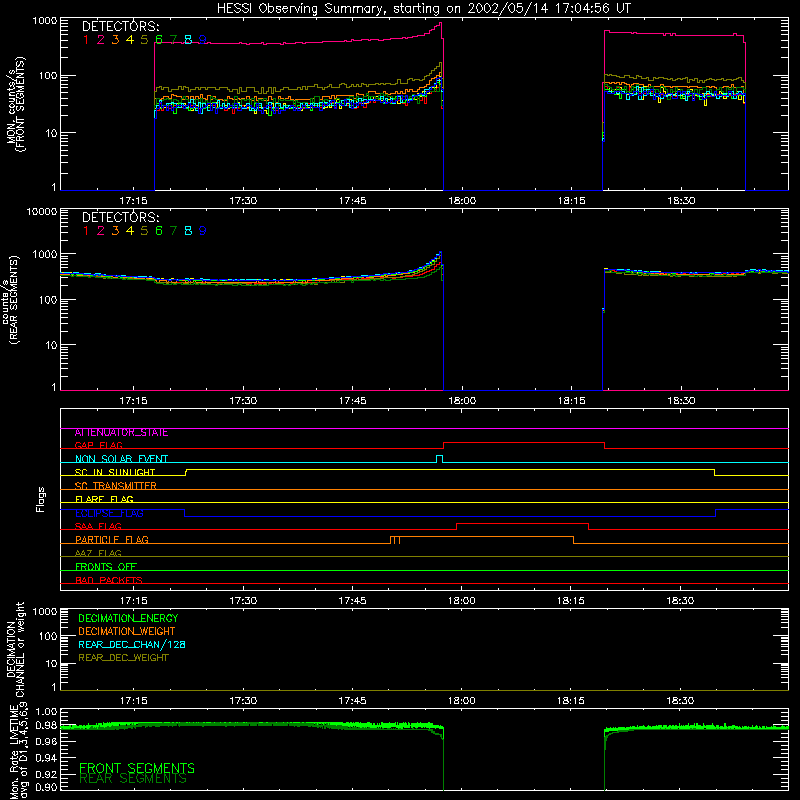This screenshot has width=800, height=800.
Task: Click 17:15 tick under Flags panel
Action: tap(134, 601)
